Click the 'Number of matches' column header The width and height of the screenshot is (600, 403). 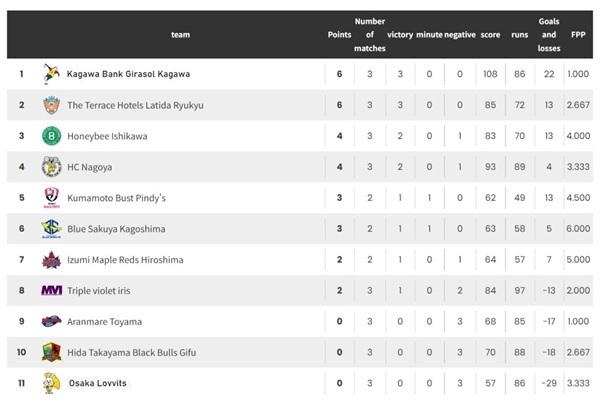point(370,34)
